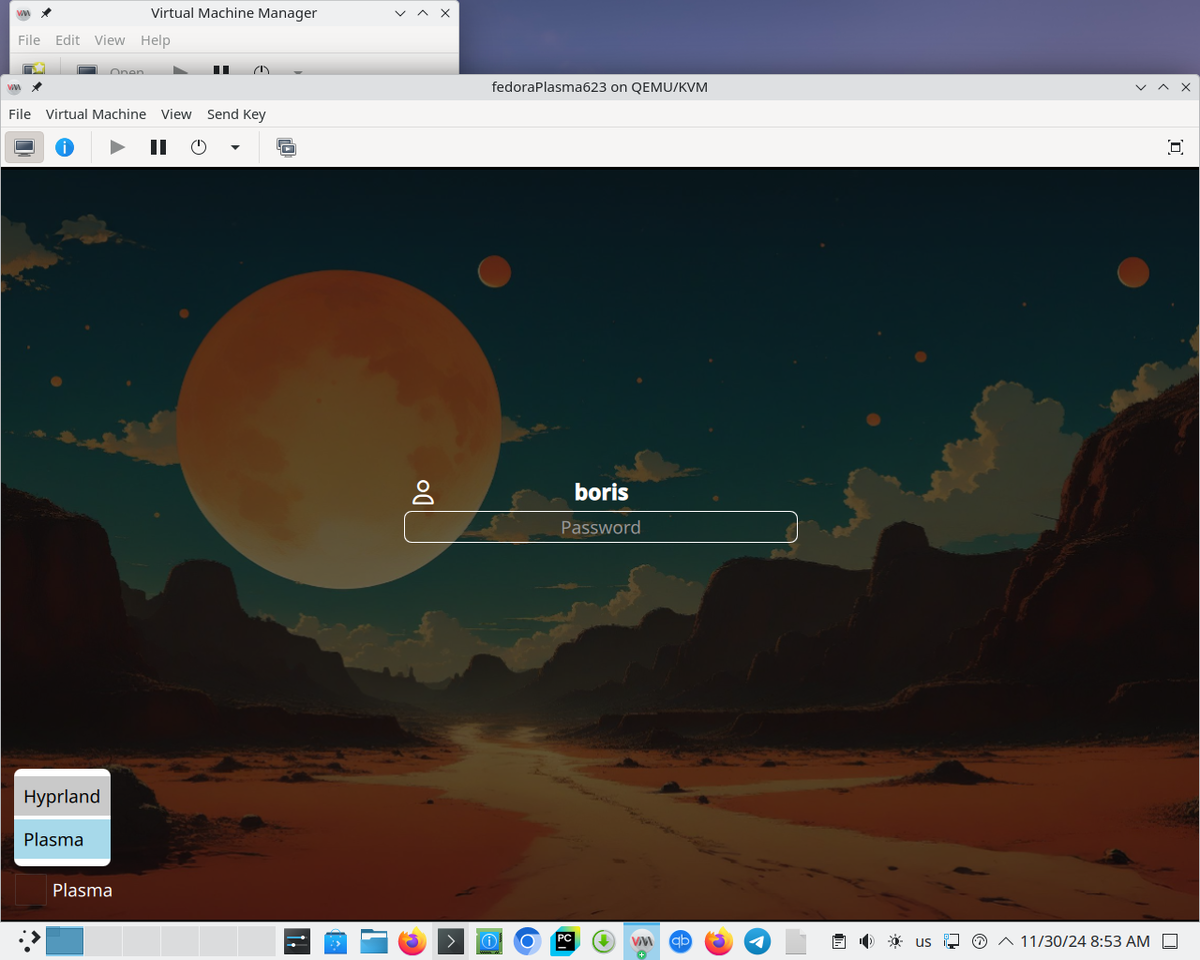
Task: Pause the fedoraPlasma623 virtual machine
Action: pyautogui.click(x=158, y=148)
